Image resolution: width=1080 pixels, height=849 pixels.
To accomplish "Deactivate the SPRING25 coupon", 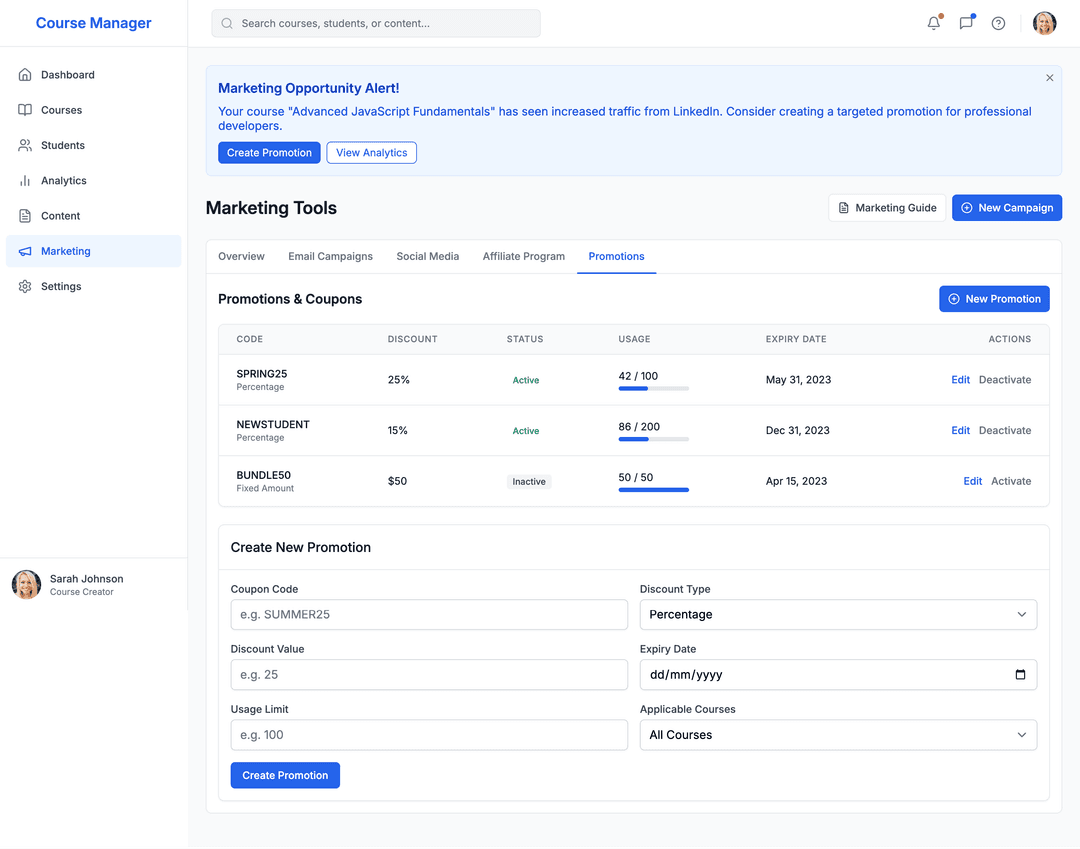I will 1004,380.
